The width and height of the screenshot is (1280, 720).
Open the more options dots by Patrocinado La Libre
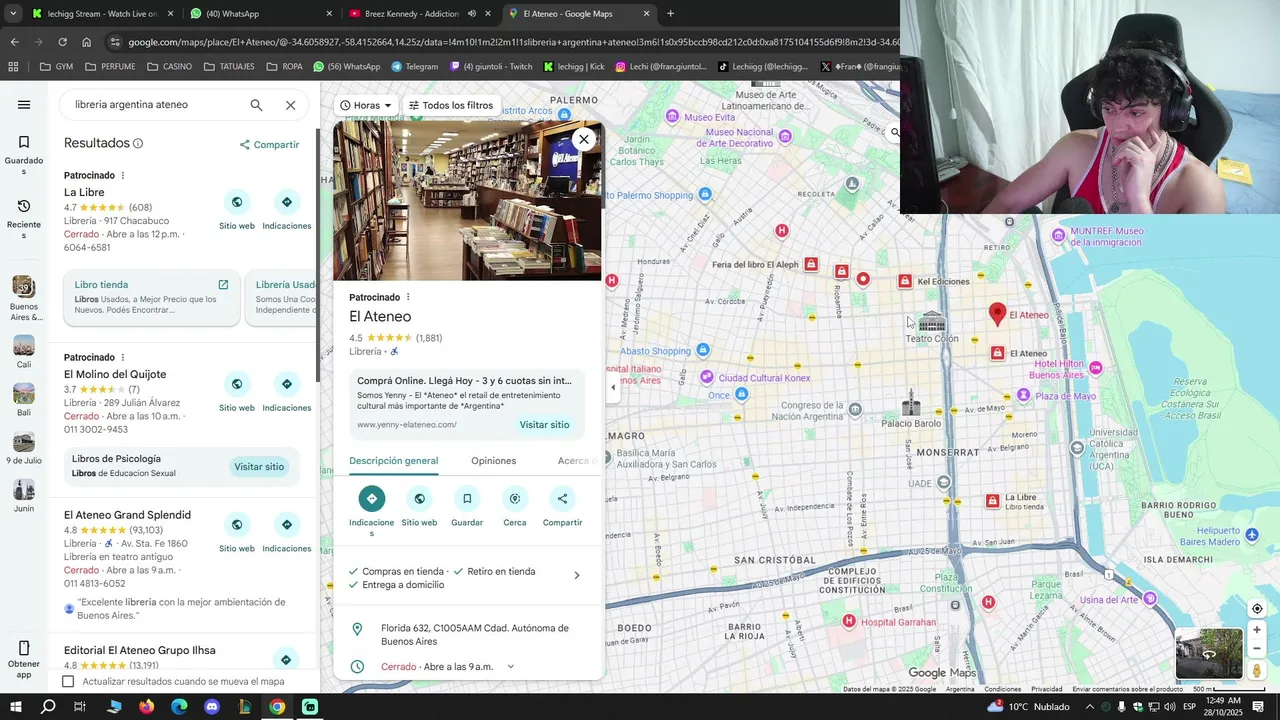(123, 176)
